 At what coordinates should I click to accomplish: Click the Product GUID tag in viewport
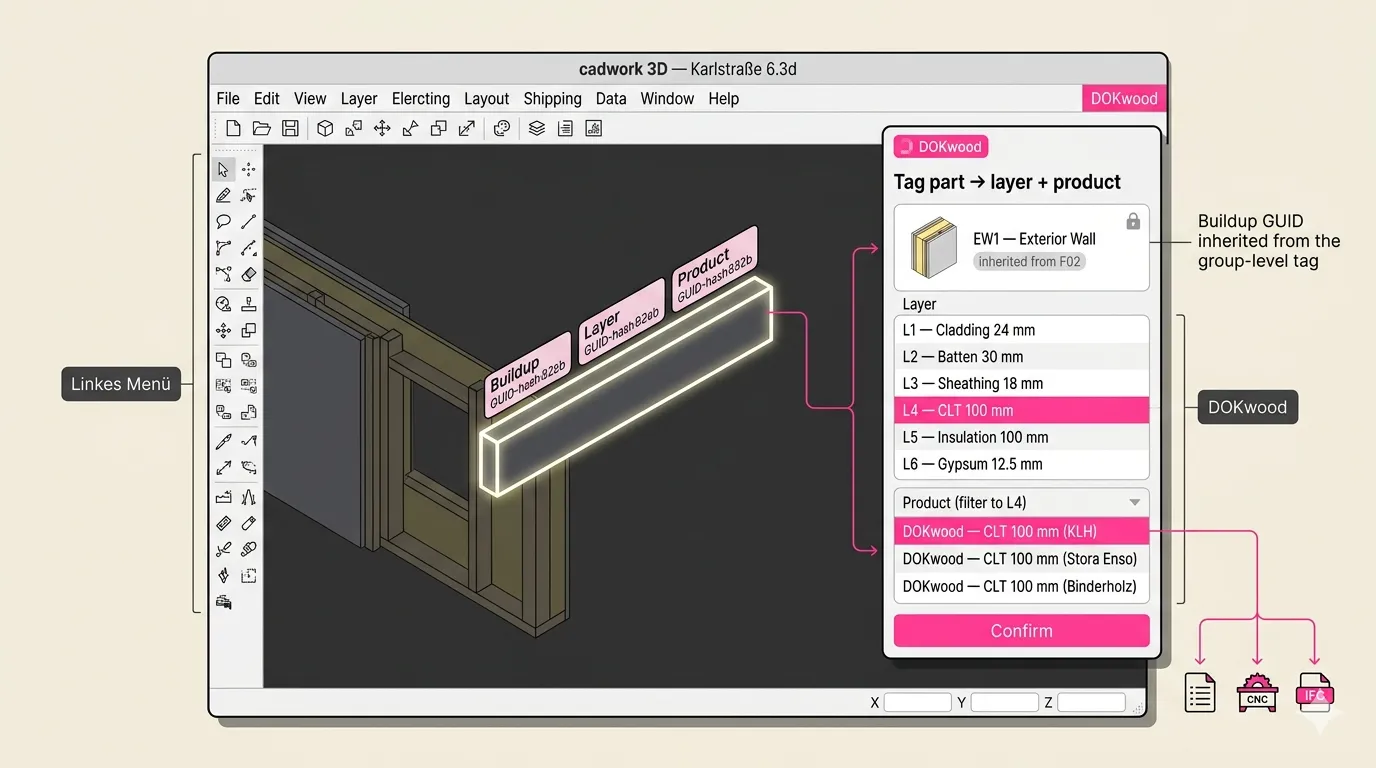tap(715, 270)
